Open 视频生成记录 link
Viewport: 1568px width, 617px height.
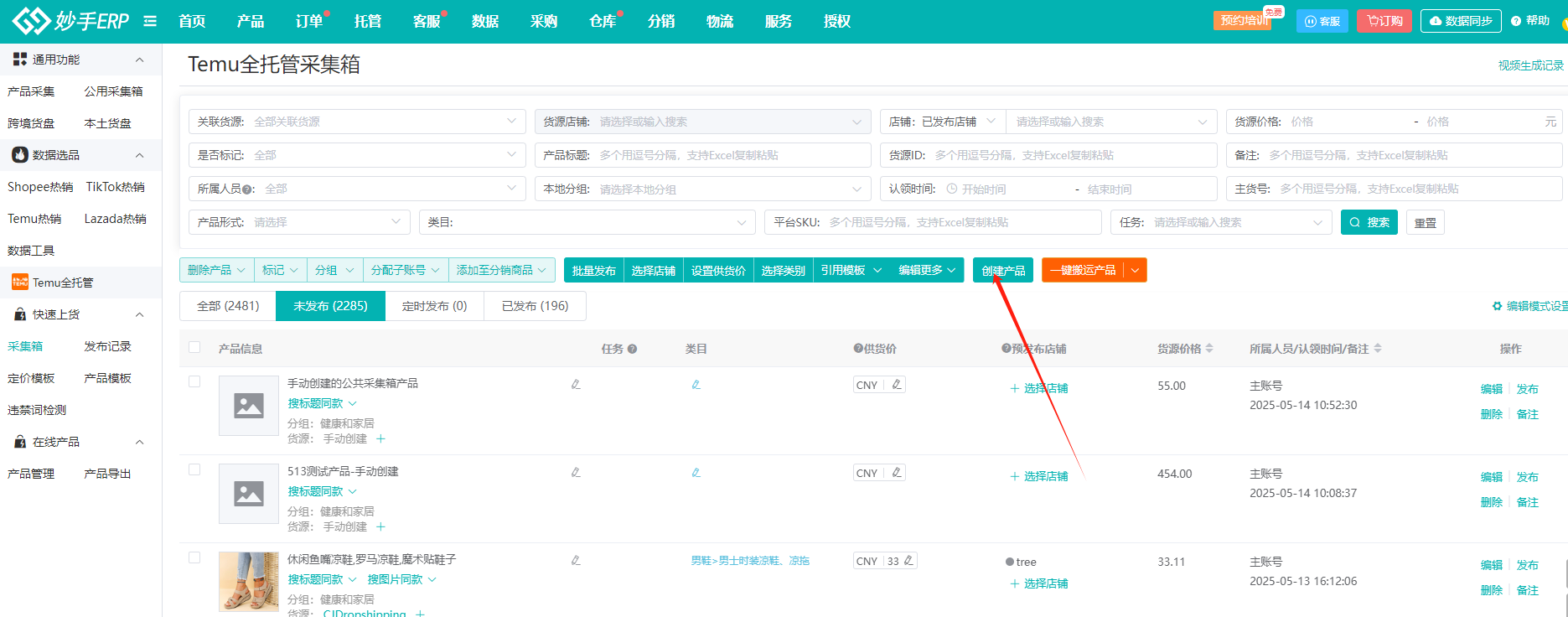pos(1531,65)
